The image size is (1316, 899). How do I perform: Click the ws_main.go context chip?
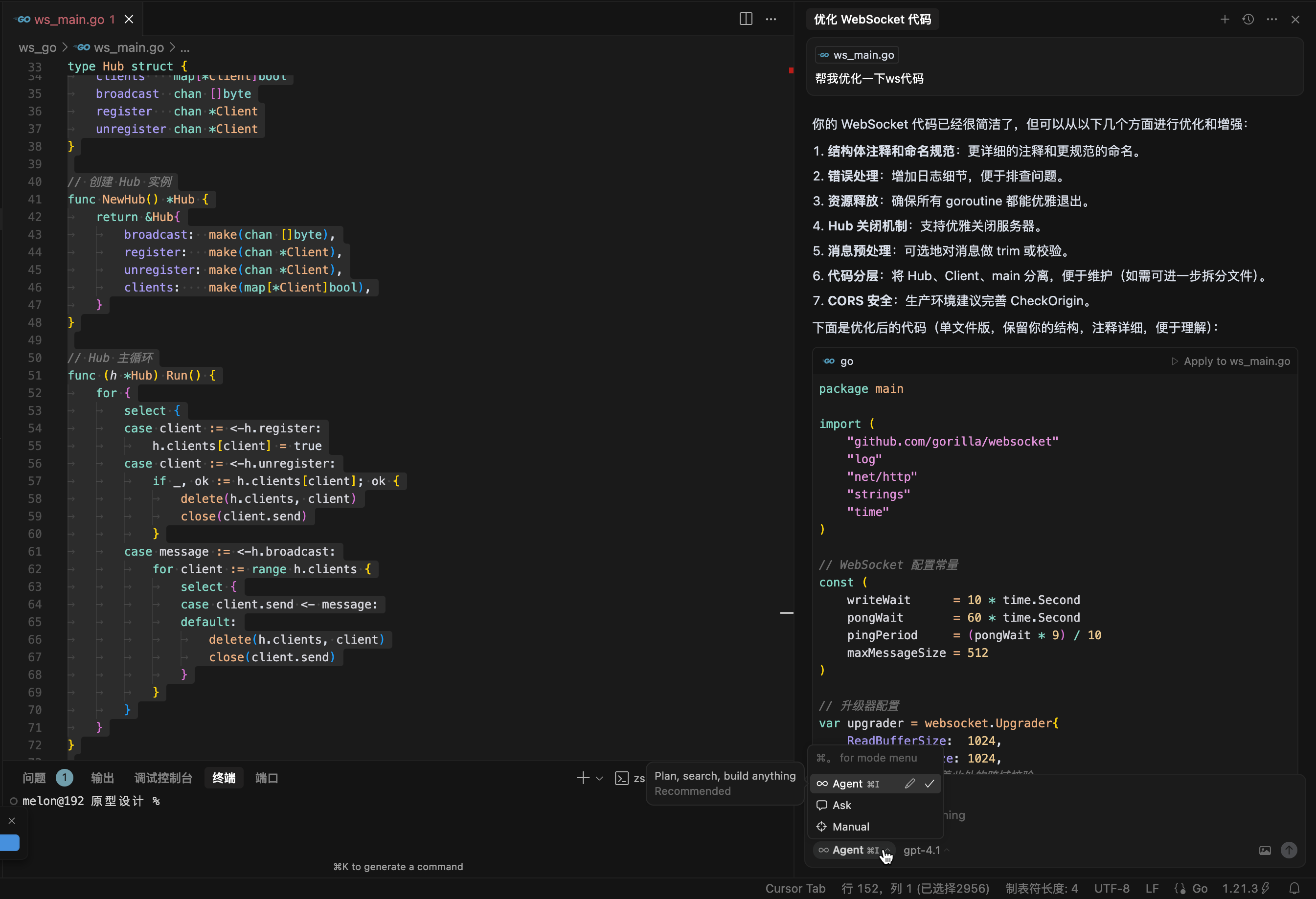pos(857,55)
